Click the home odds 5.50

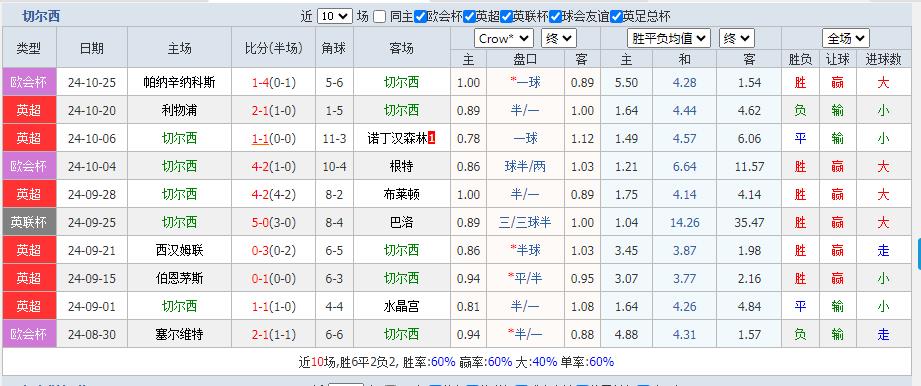point(626,83)
